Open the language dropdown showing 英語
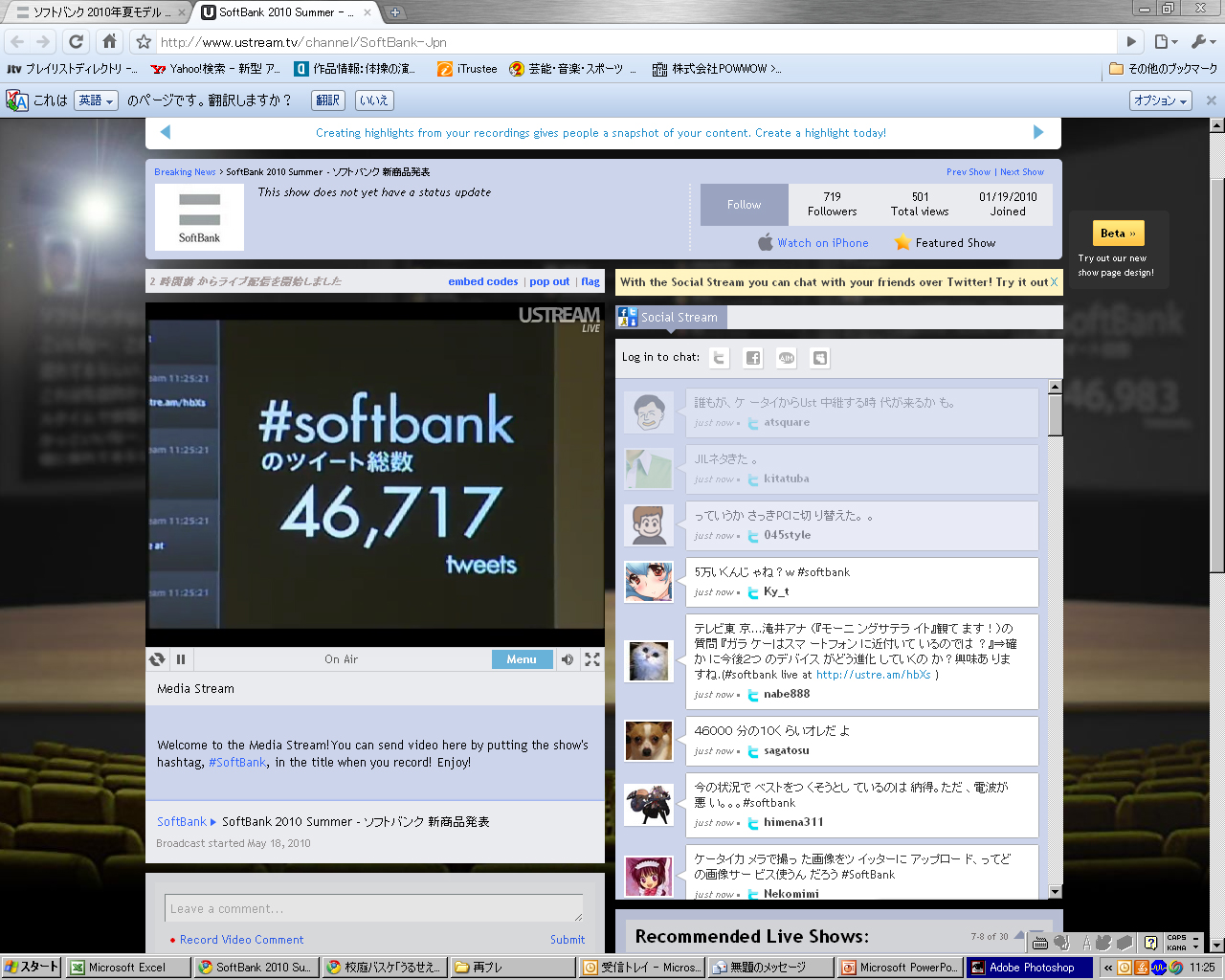This screenshot has width=1225, height=980. [96, 100]
